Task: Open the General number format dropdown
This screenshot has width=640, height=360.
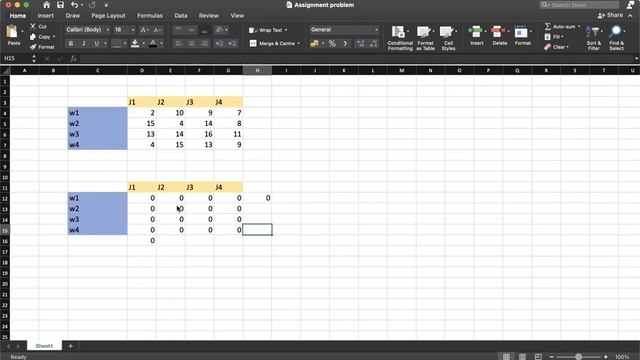Action: coord(344,30)
